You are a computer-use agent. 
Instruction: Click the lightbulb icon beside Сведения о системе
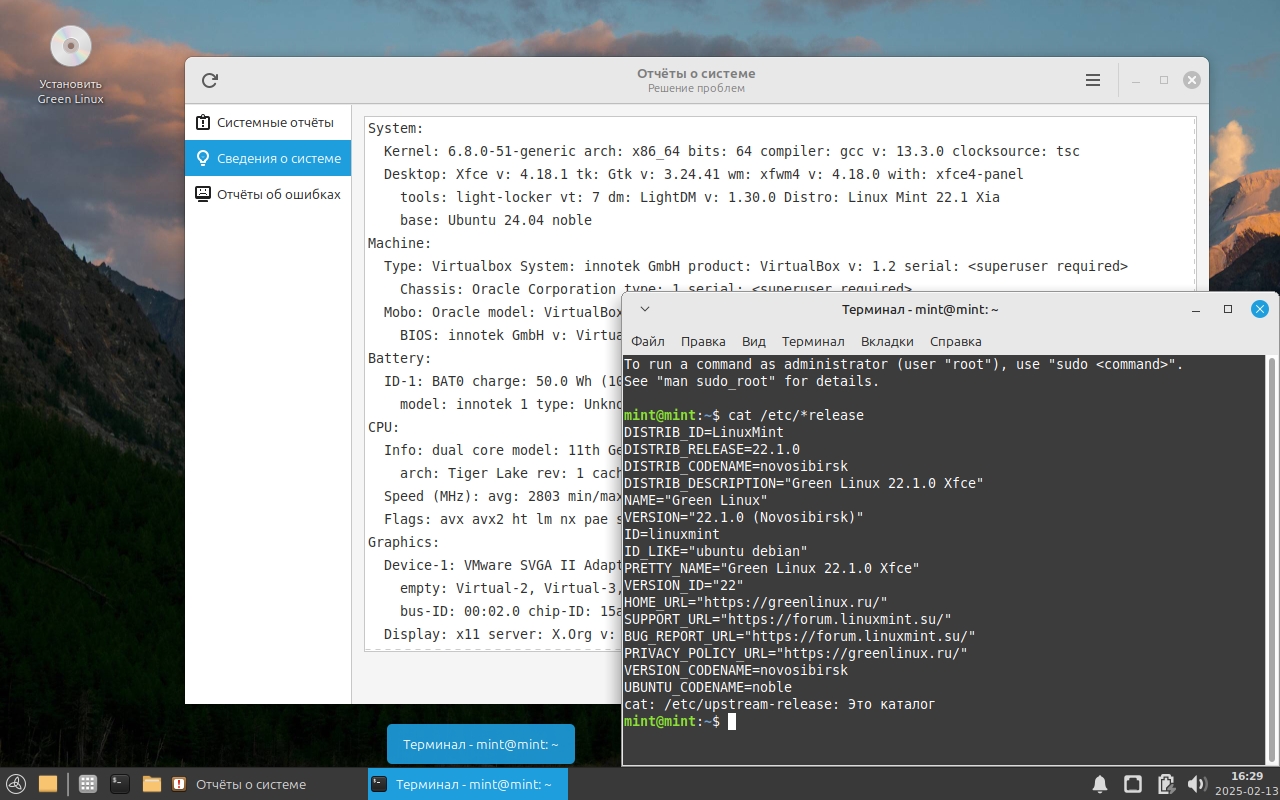203,158
